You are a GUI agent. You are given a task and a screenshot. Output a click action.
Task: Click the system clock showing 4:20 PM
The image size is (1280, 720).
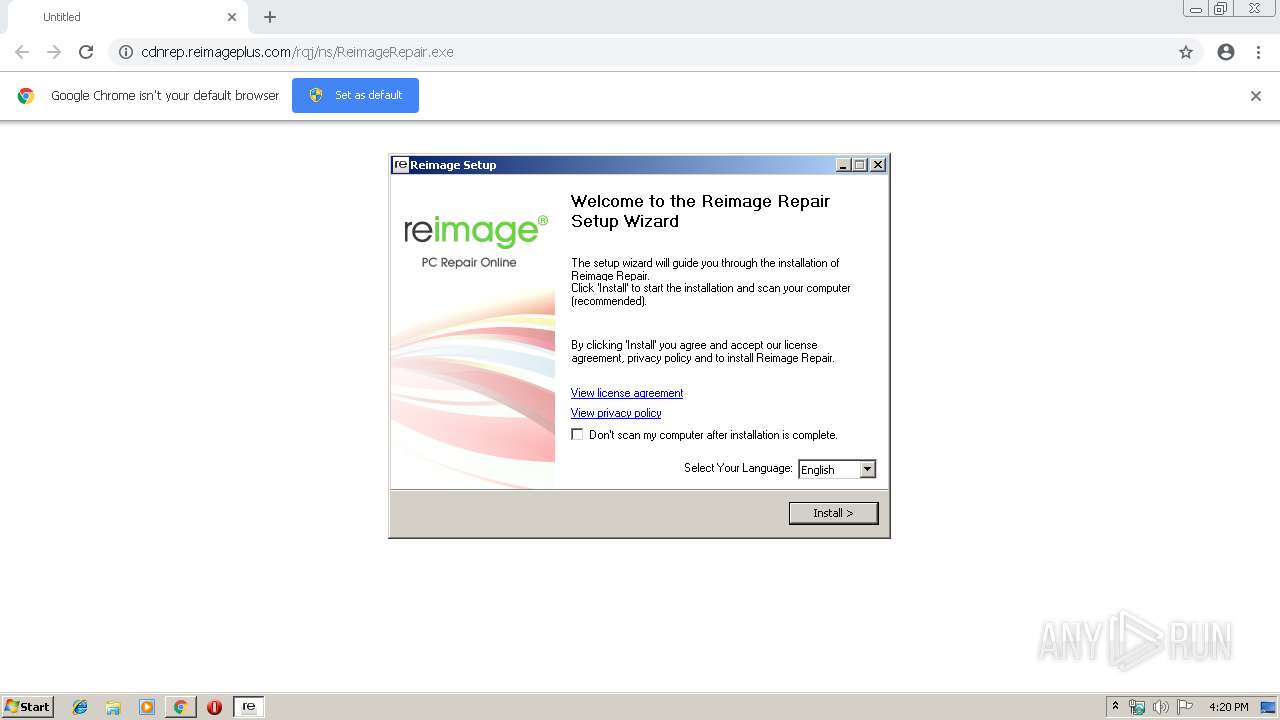[1228, 707]
